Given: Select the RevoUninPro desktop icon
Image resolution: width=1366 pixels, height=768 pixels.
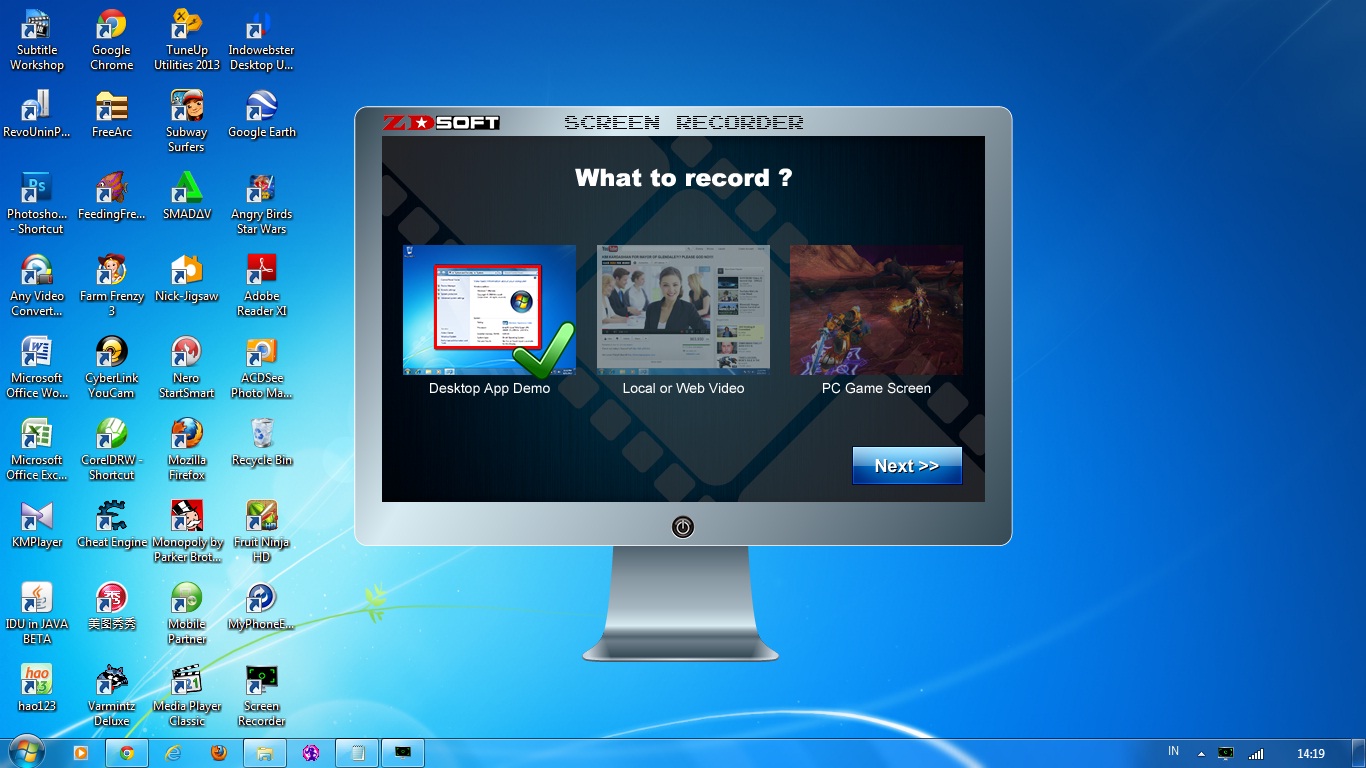Looking at the screenshot, I should click(x=37, y=115).
